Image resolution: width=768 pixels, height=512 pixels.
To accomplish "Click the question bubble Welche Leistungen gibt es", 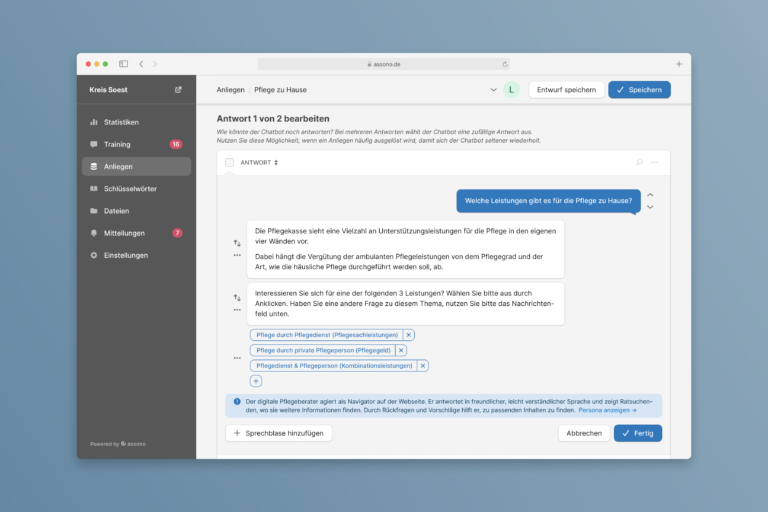I will (548, 201).
